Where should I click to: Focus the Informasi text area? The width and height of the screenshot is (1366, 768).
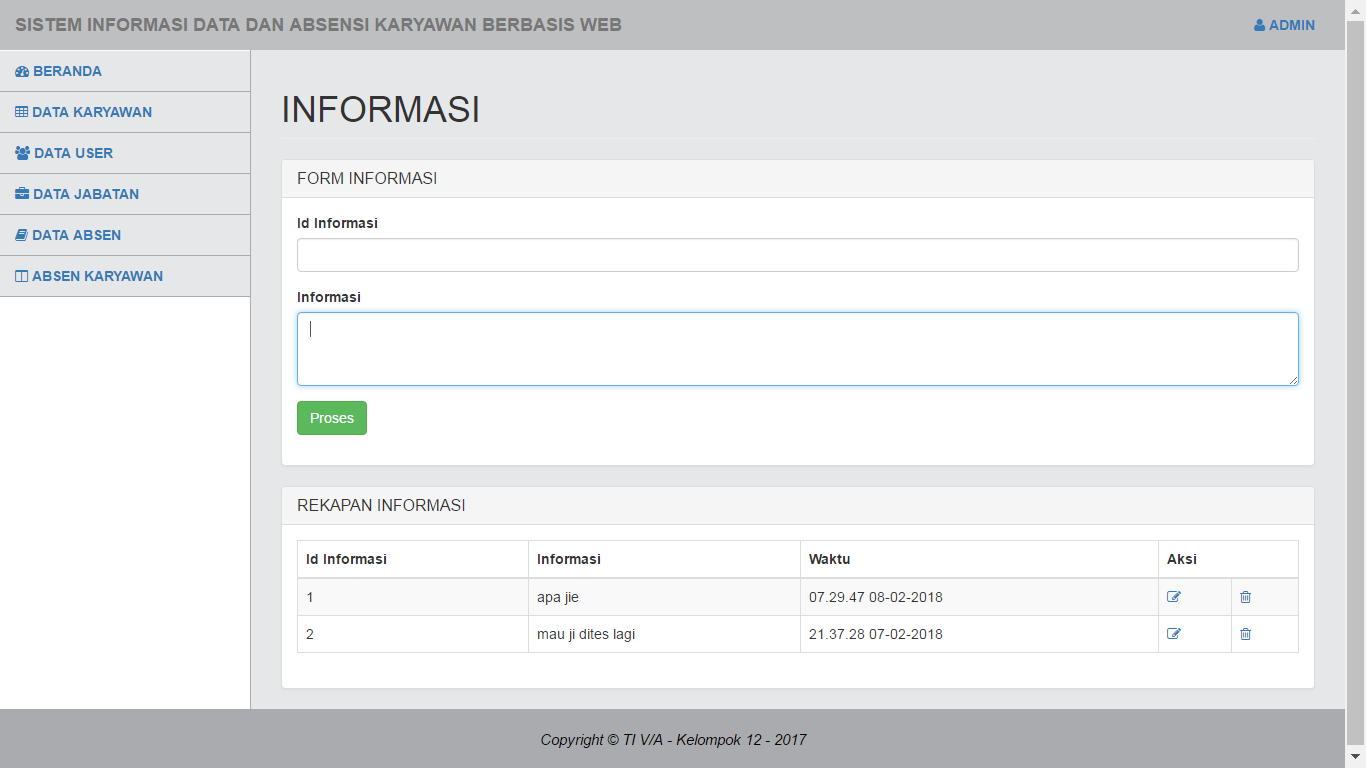[x=797, y=349]
